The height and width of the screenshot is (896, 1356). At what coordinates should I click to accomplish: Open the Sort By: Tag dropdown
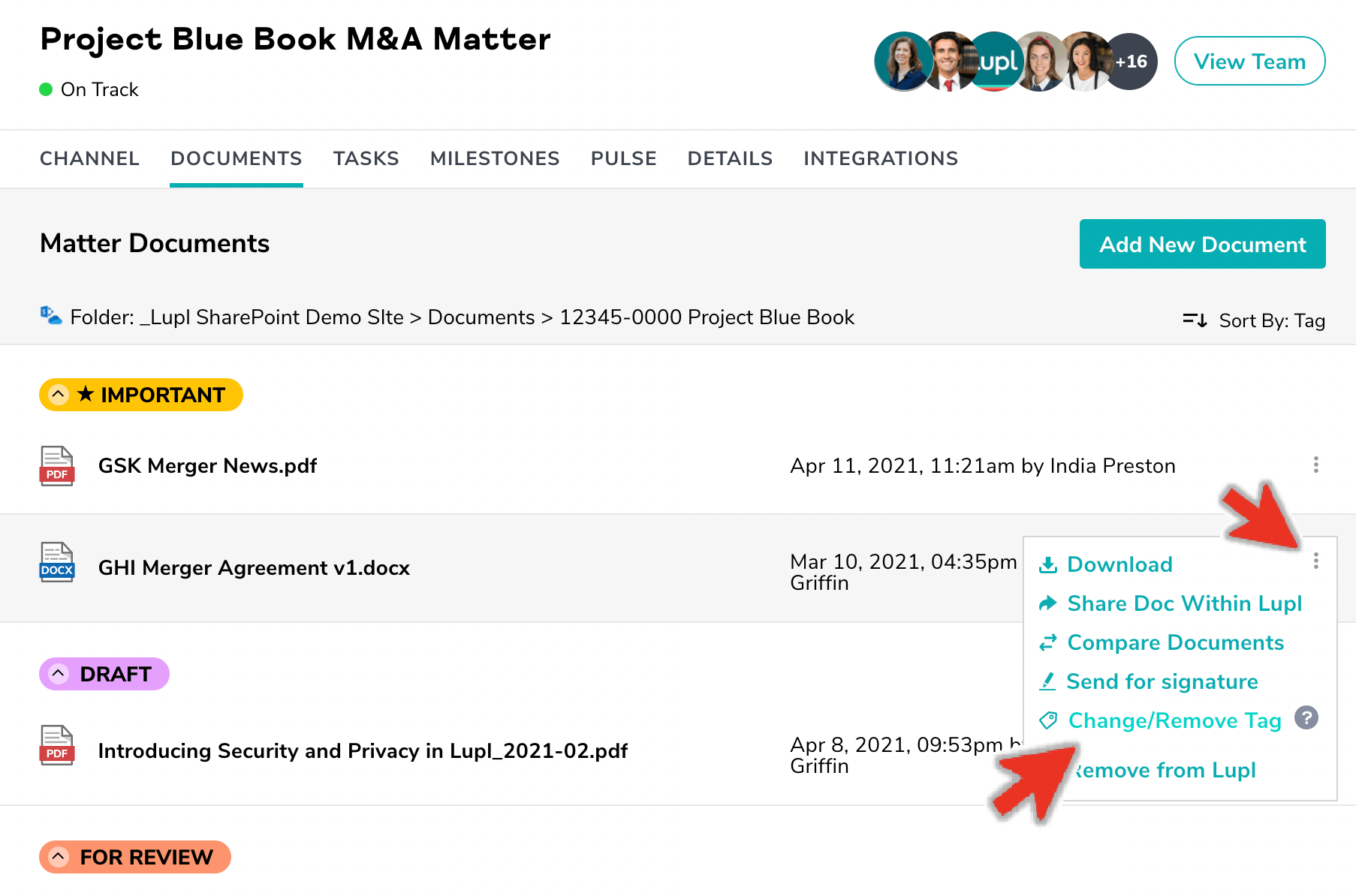[x=1254, y=320]
